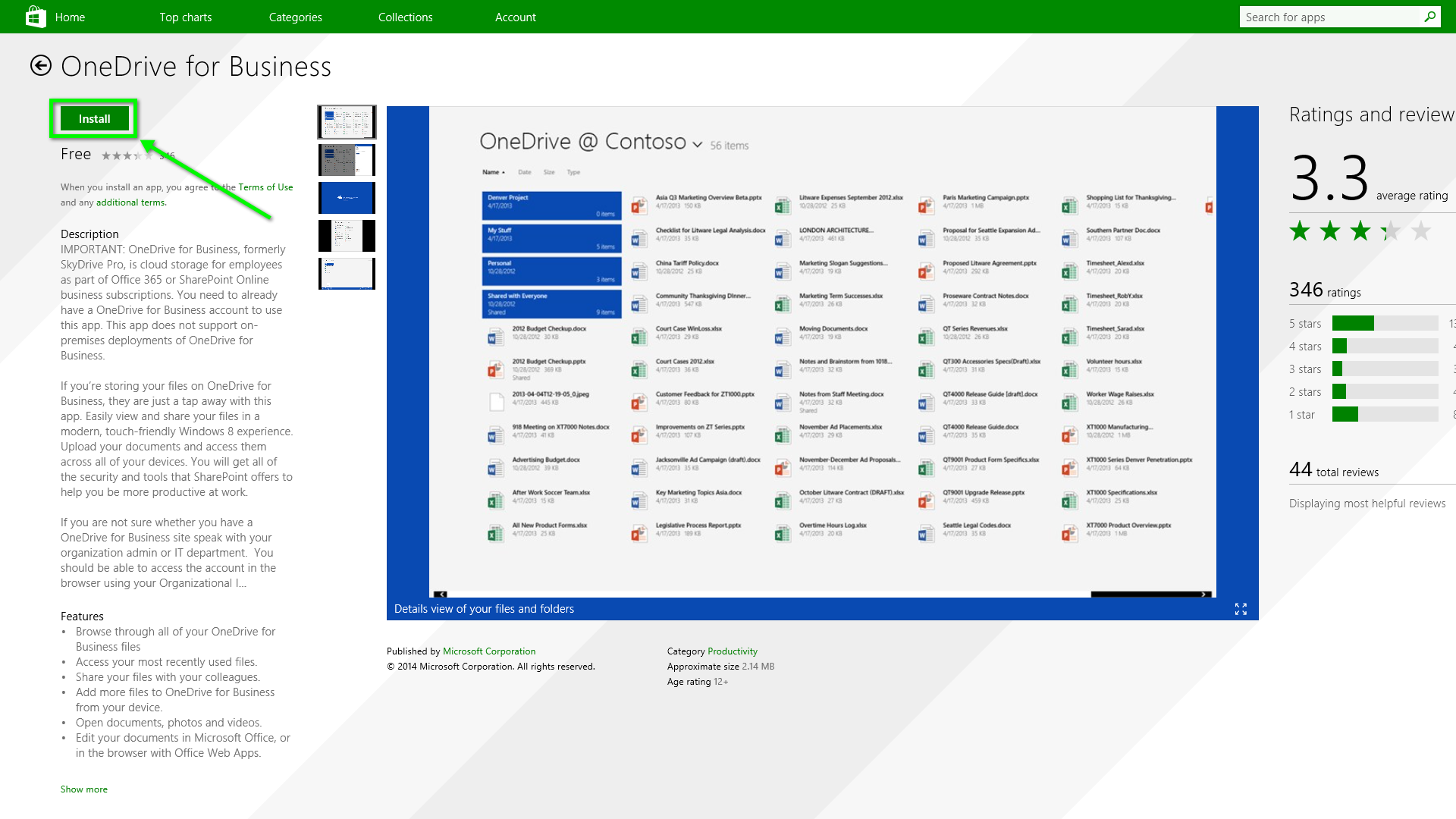This screenshot has width=1456, height=819.
Task: Open the Categories menu
Action: coord(295,17)
